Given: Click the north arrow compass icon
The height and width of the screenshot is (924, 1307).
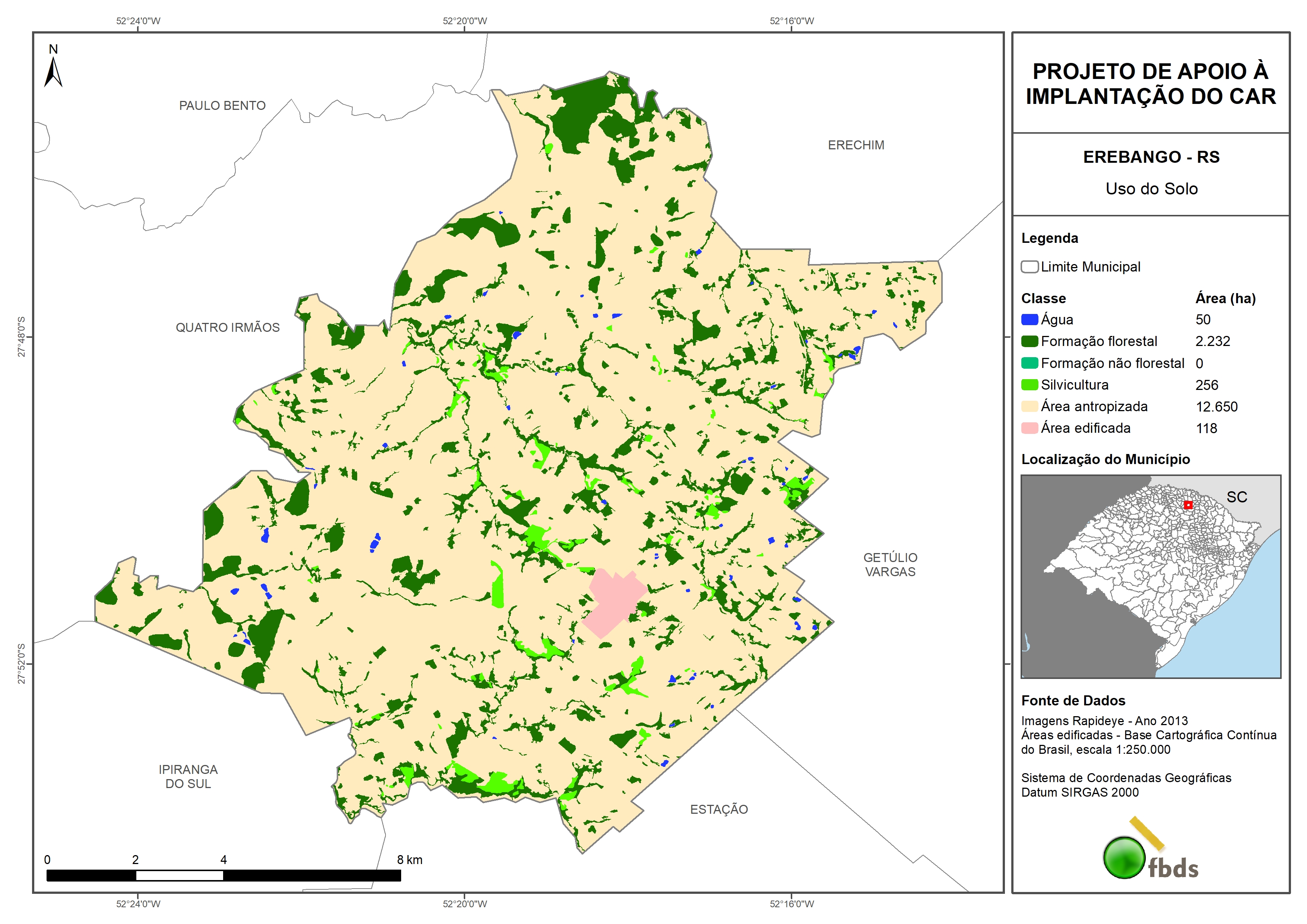Looking at the screenshot, I should (53, 72).
